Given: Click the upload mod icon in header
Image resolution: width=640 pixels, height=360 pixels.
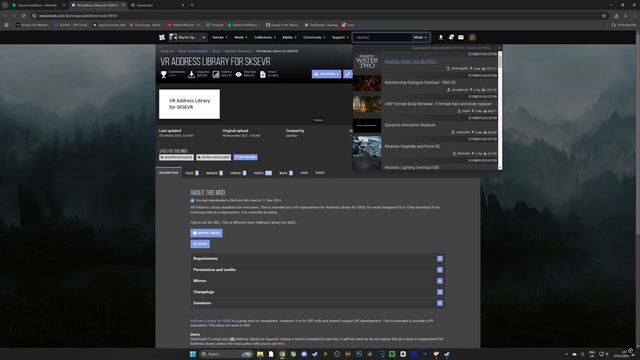Looking at the screenshot, I should pyautogui.click(x=440, y=37).
